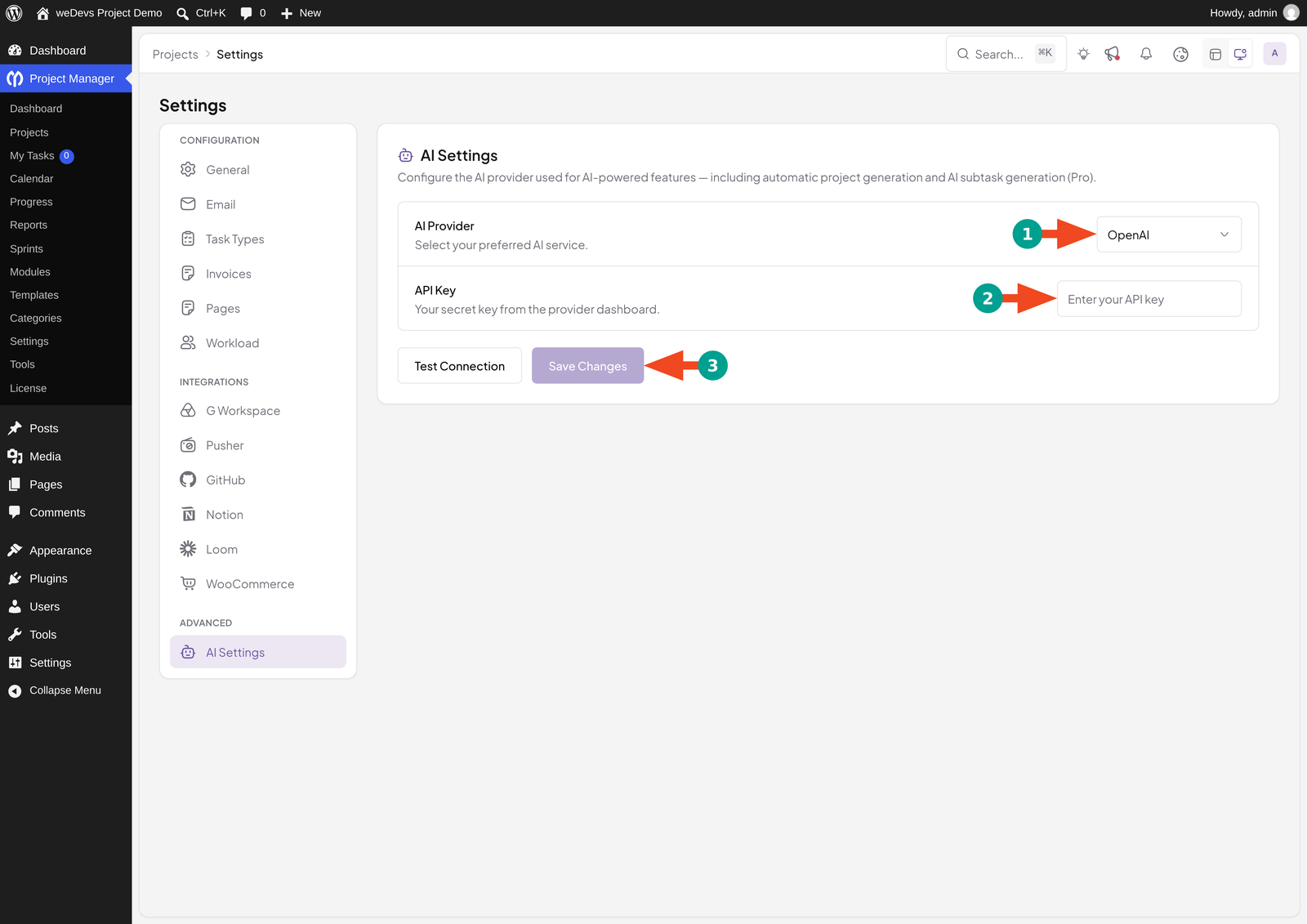This screenshot has width=1307, height=924.
Task: Open the Howdy, admin account menu
Action: [x=1254, y=13]
